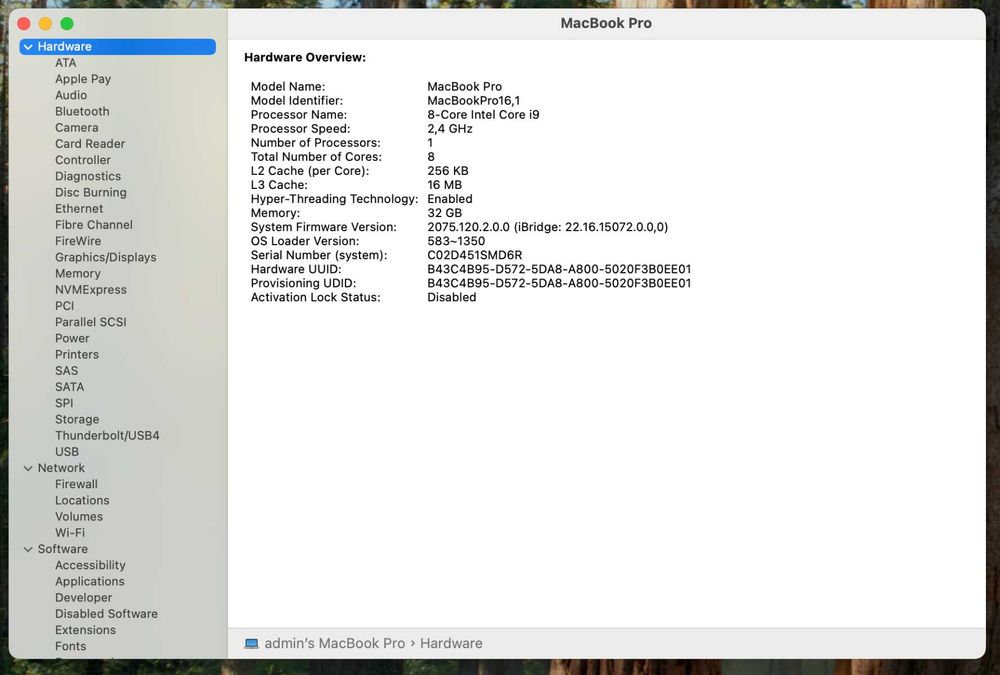Select Parallel SCSI in the sidebar
The height and width of the screenshot is (675, 1000).
pos(91,322)
